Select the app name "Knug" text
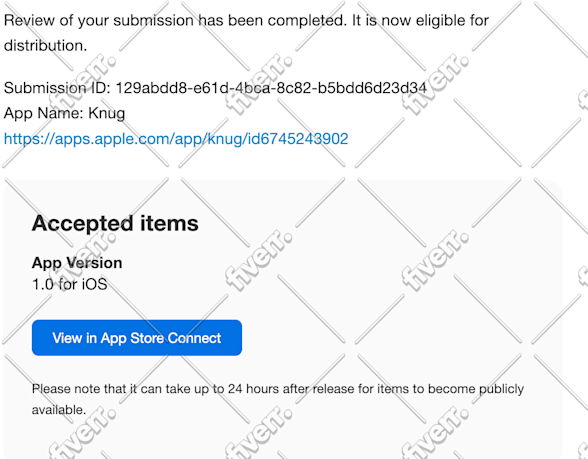588x459 pixels. (x=106, y=113)
